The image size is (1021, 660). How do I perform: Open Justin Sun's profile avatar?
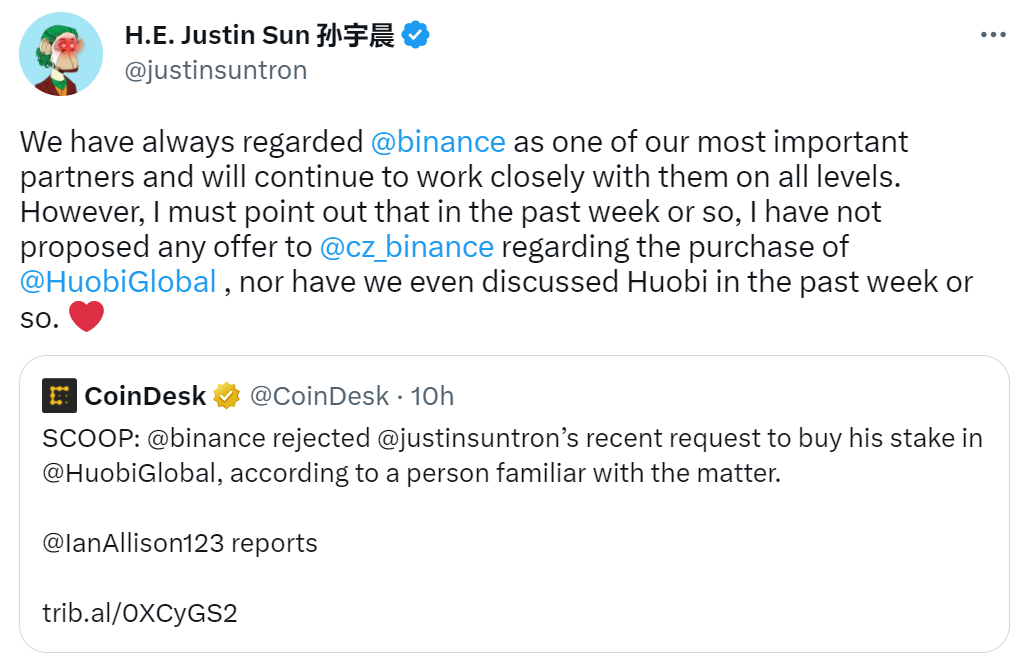(x=61, y=54)
